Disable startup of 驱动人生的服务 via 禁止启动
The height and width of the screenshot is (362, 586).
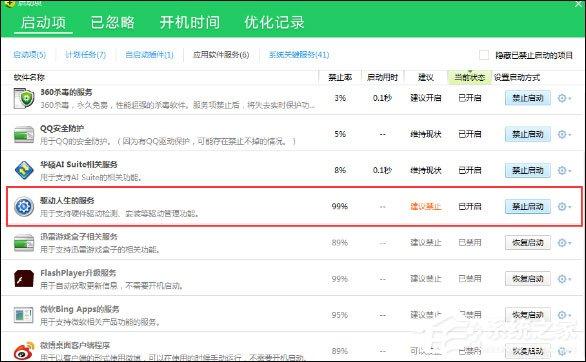coord(528,206)
